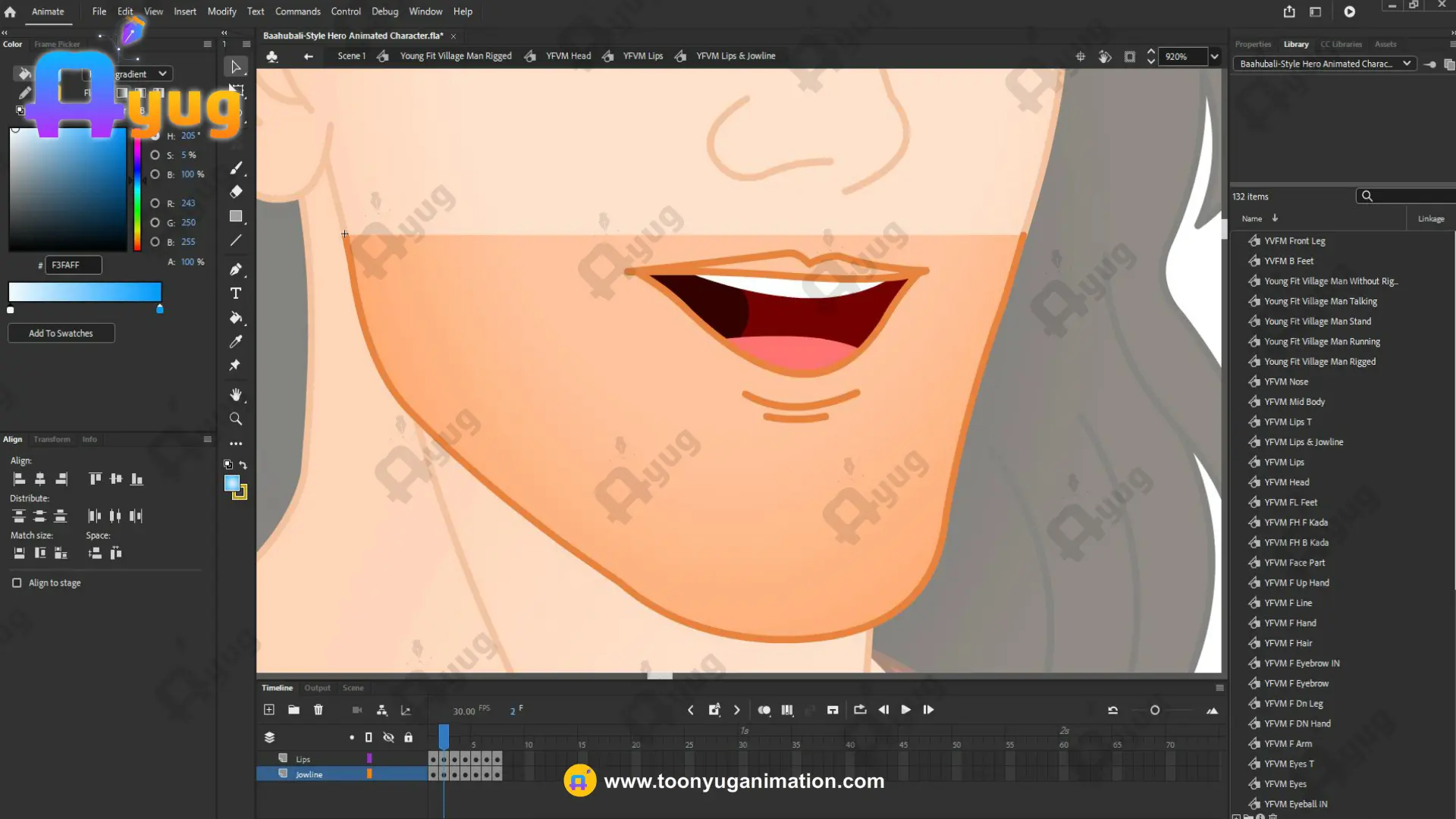Select the Red channel radio button
1456x819 pixels.
[155, 203]
